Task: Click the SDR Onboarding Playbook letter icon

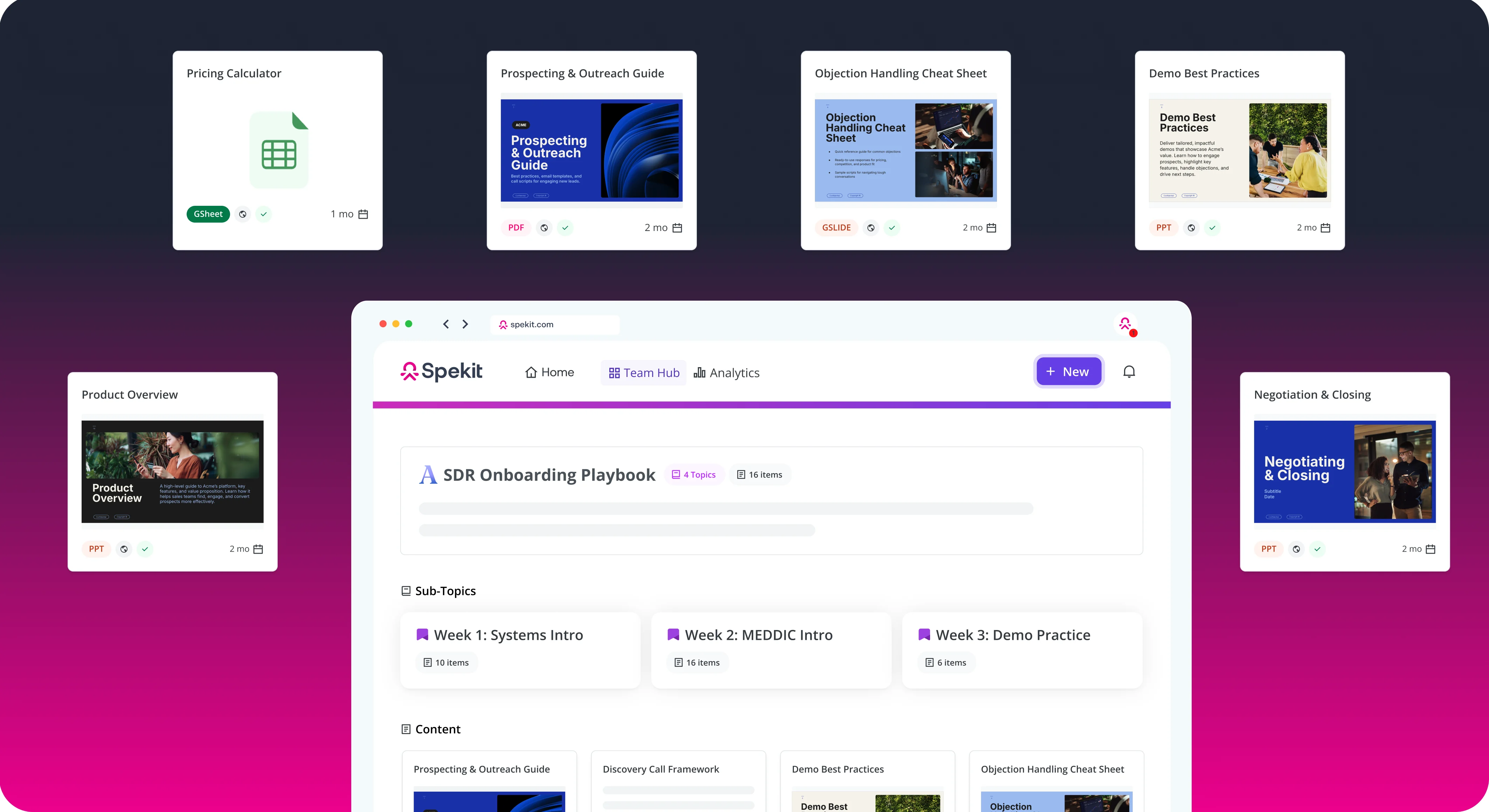Action: coord(428,474)
